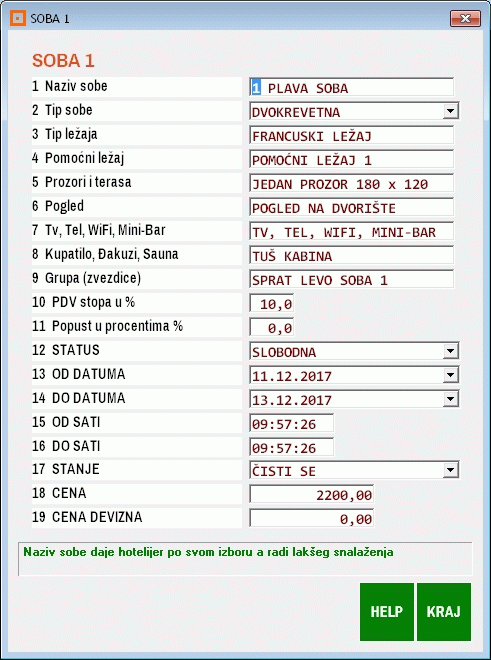
Task: Click the TUŠ KABINA field
Action: pos(352,255)
